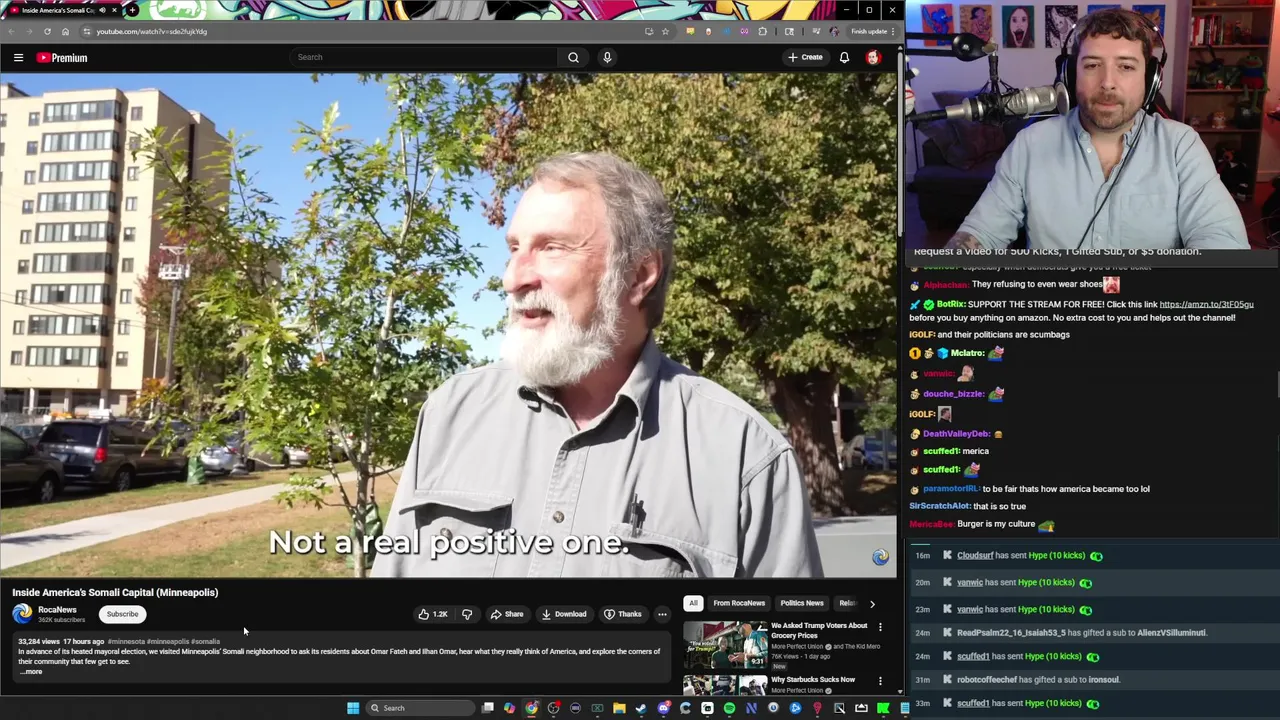Image resolution: width=1280 pixels, height=720 pixels.
Task: Select the From RocaNews chip
Action: pos(739,603)
